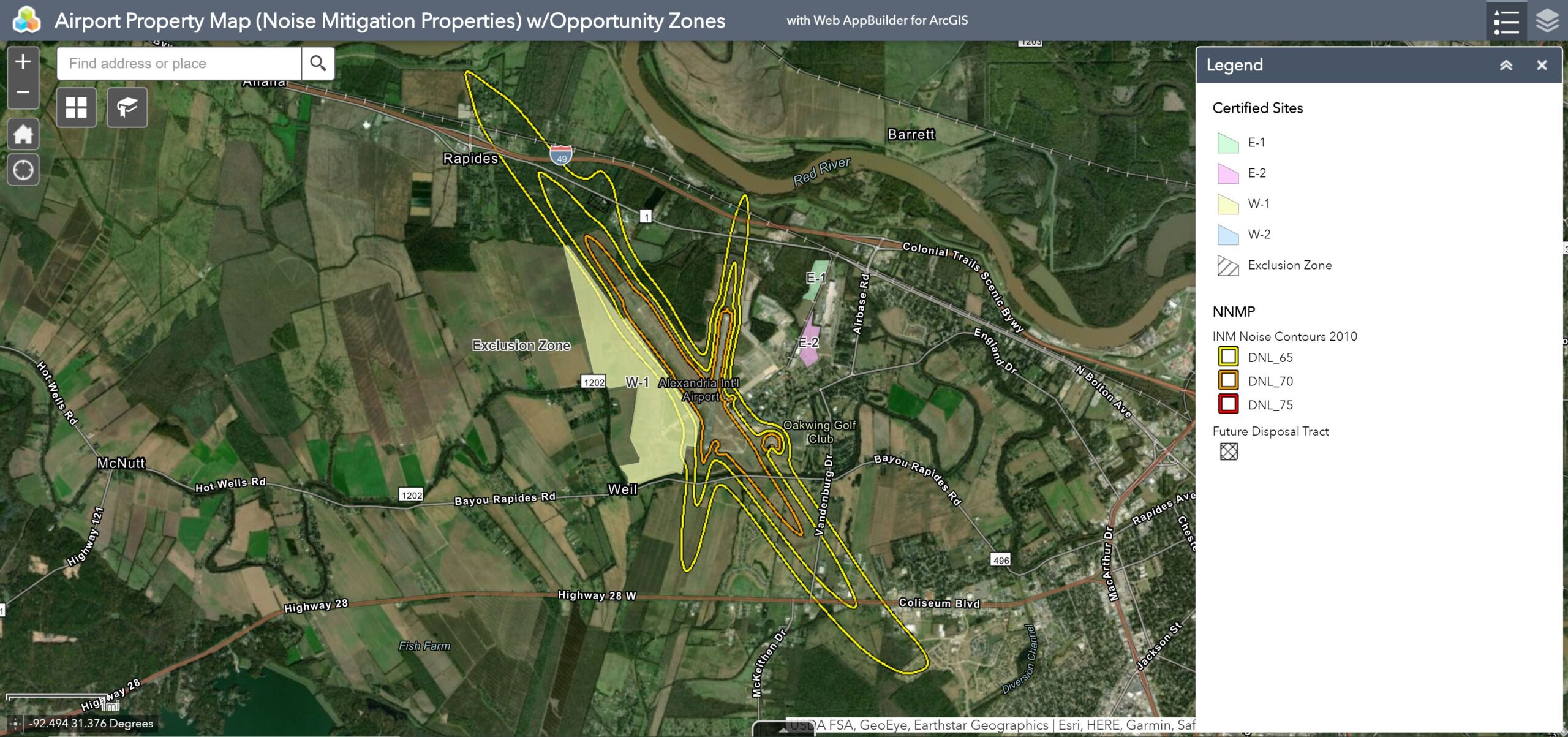Click the Alexandria Int'l Airport map label
Screen dimensions: 1568x737
click(x=699, y=390)
